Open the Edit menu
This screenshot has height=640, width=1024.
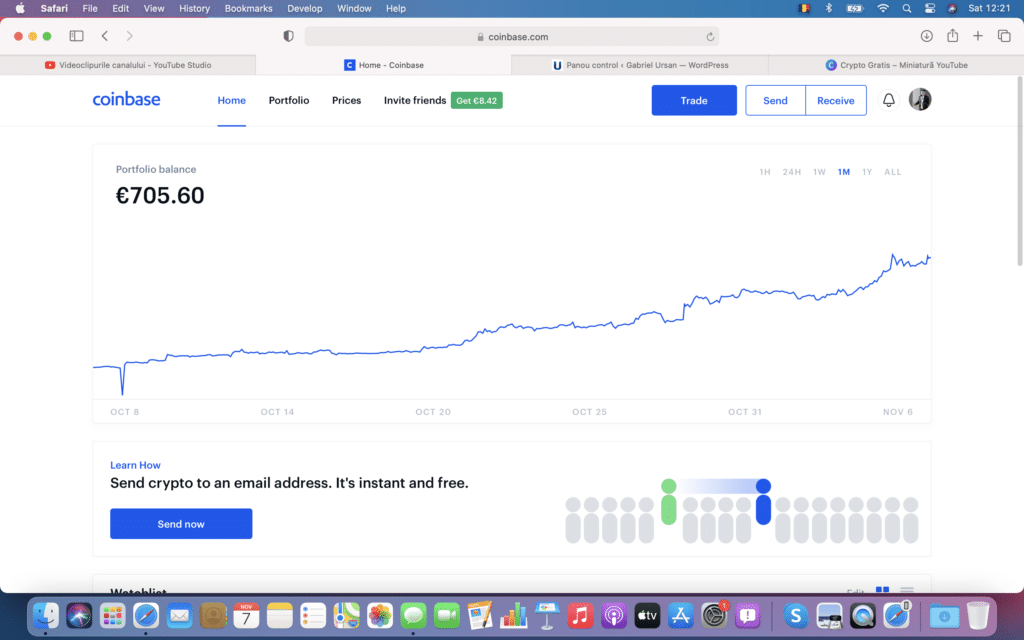click(x=120, y=8)
